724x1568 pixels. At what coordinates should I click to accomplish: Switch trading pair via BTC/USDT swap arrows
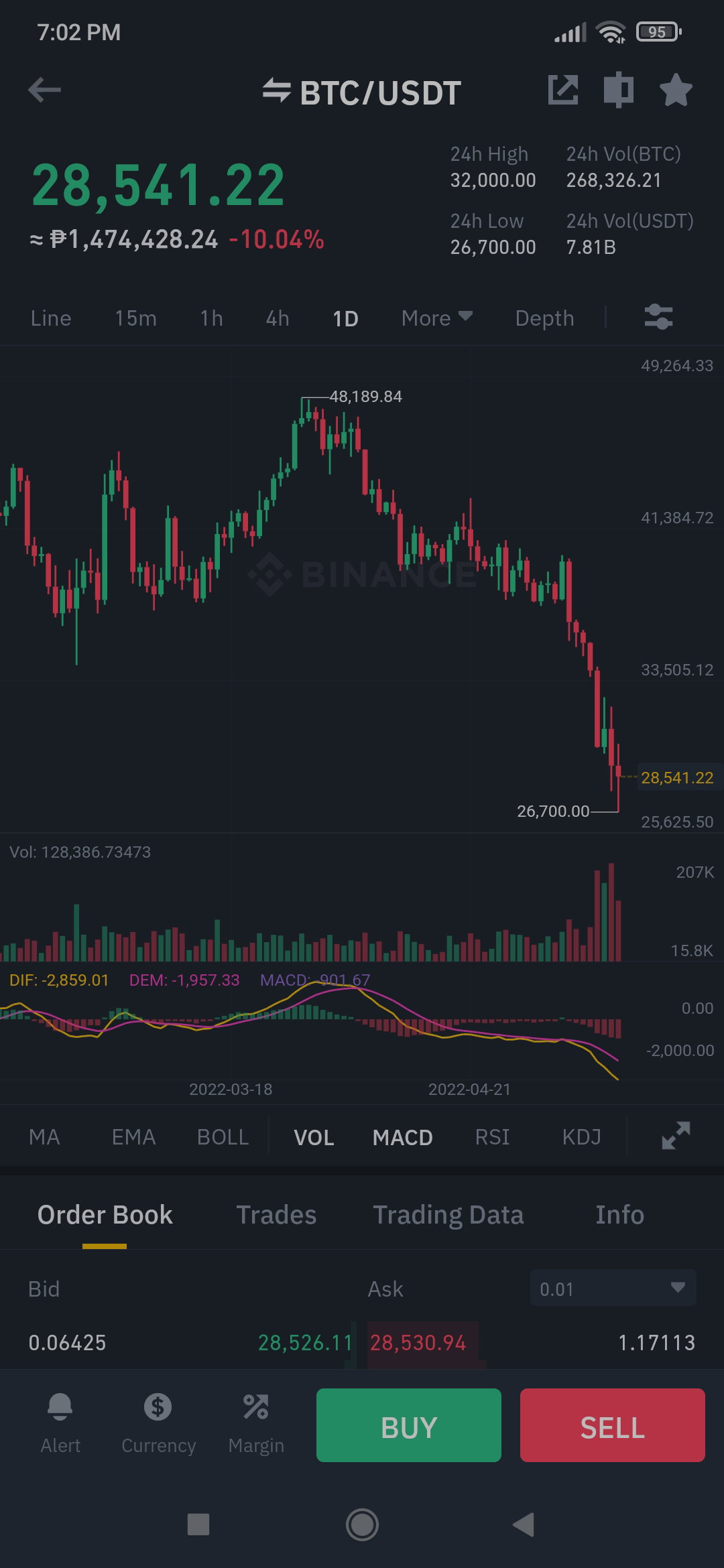tap(276, 91)
